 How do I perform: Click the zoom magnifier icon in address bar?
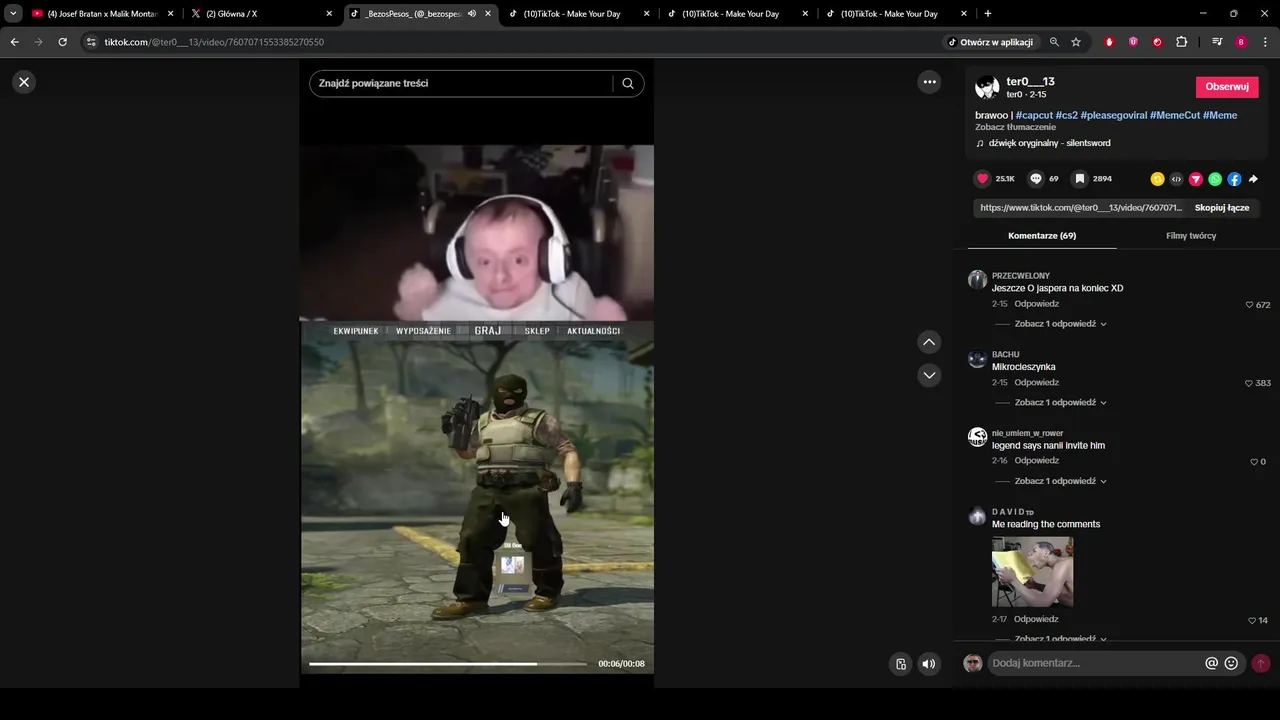pyautogui.click(x=1054, y=42)
